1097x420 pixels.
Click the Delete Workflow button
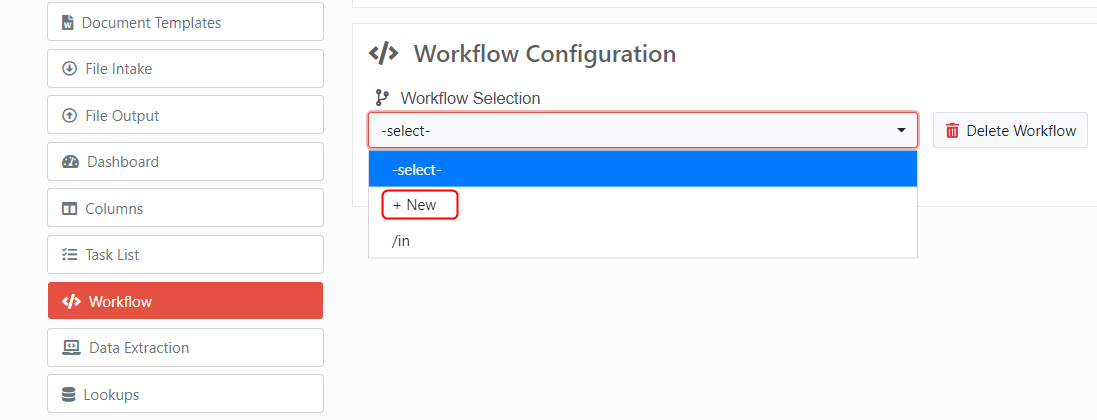point(1010,130)
